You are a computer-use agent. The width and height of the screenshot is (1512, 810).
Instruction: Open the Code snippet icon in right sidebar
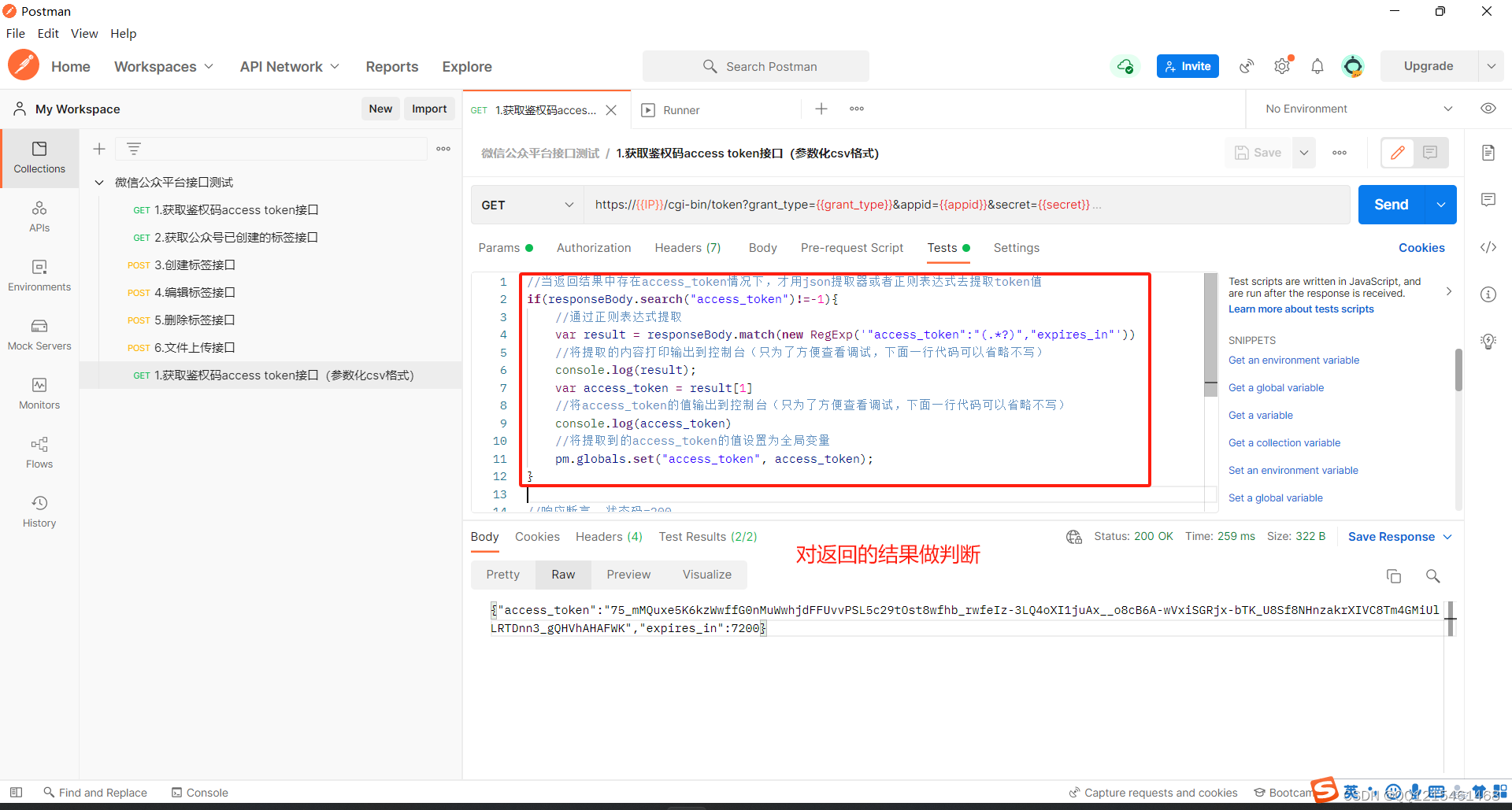(x=1488, y=247)
